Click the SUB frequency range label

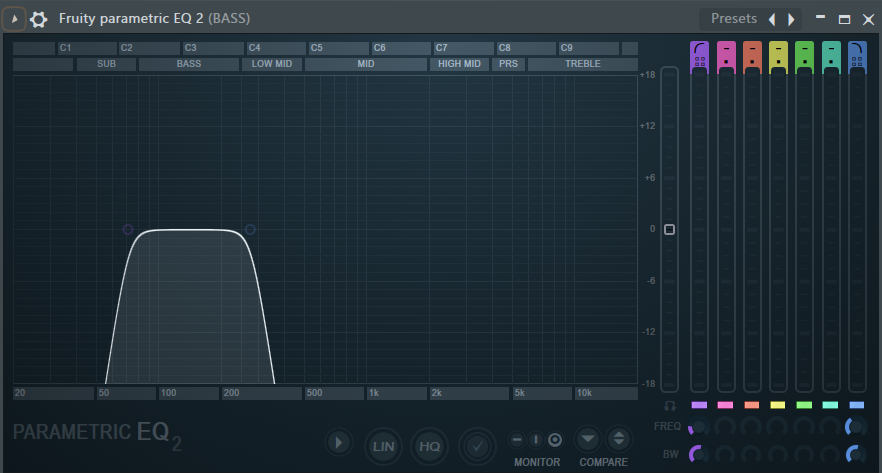coord(106,64)
